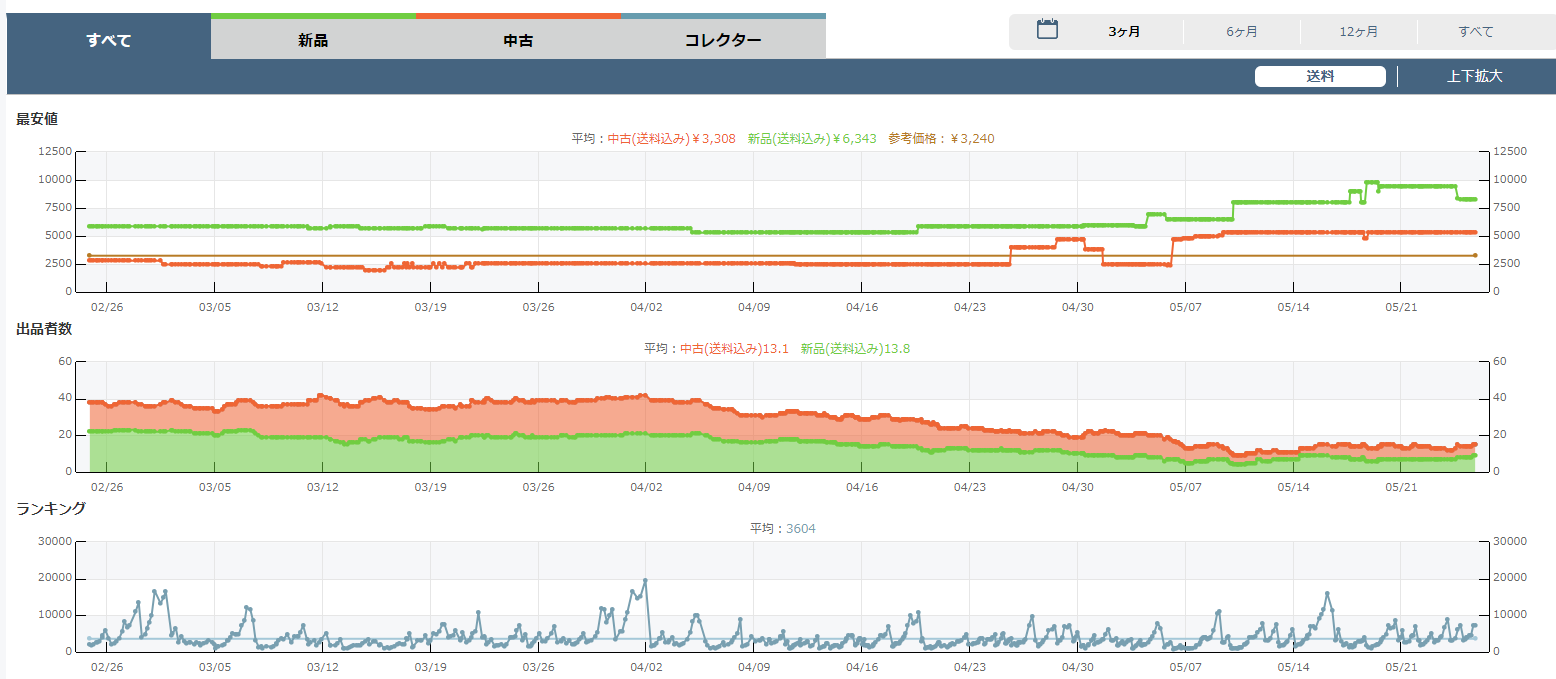
Task: Switch to the すべて tab
Action: 109,40
